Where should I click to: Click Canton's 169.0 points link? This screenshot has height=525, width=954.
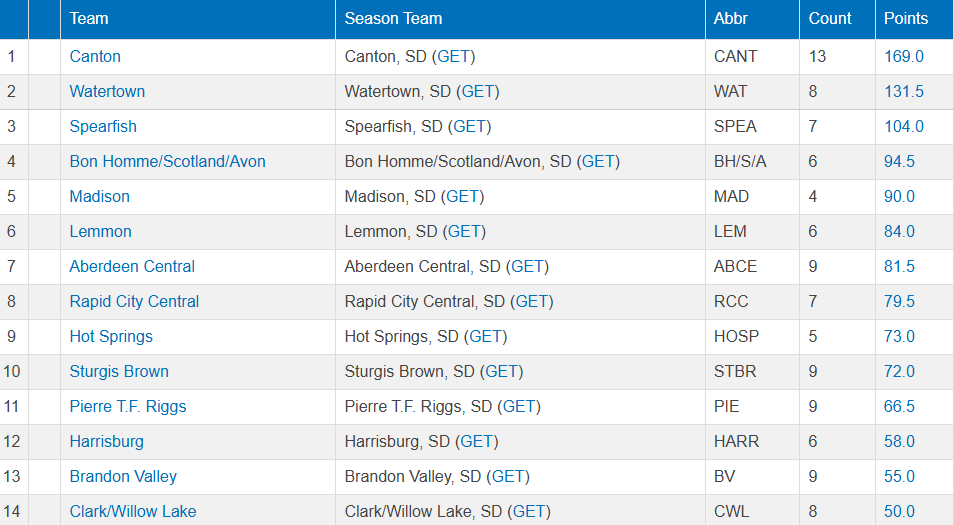pyautogui.click(x=903, y=57)
